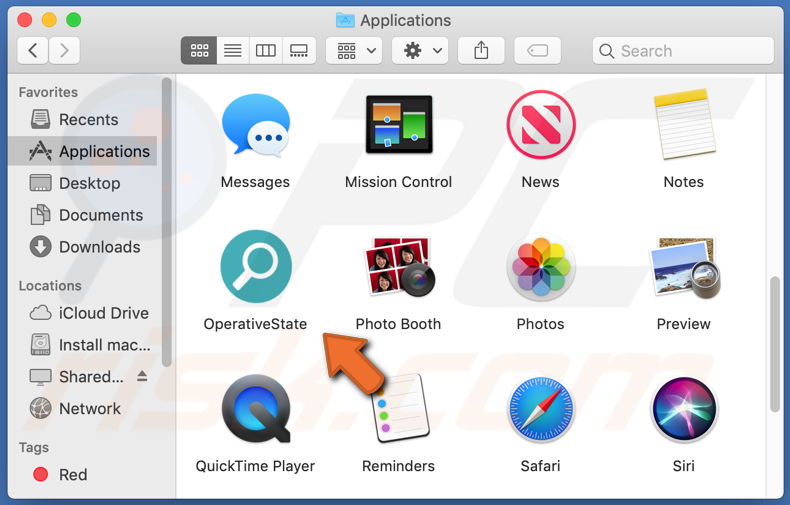Open the Siri app icon
Screen dimensions: 790x505
click(x=684, y=409)
